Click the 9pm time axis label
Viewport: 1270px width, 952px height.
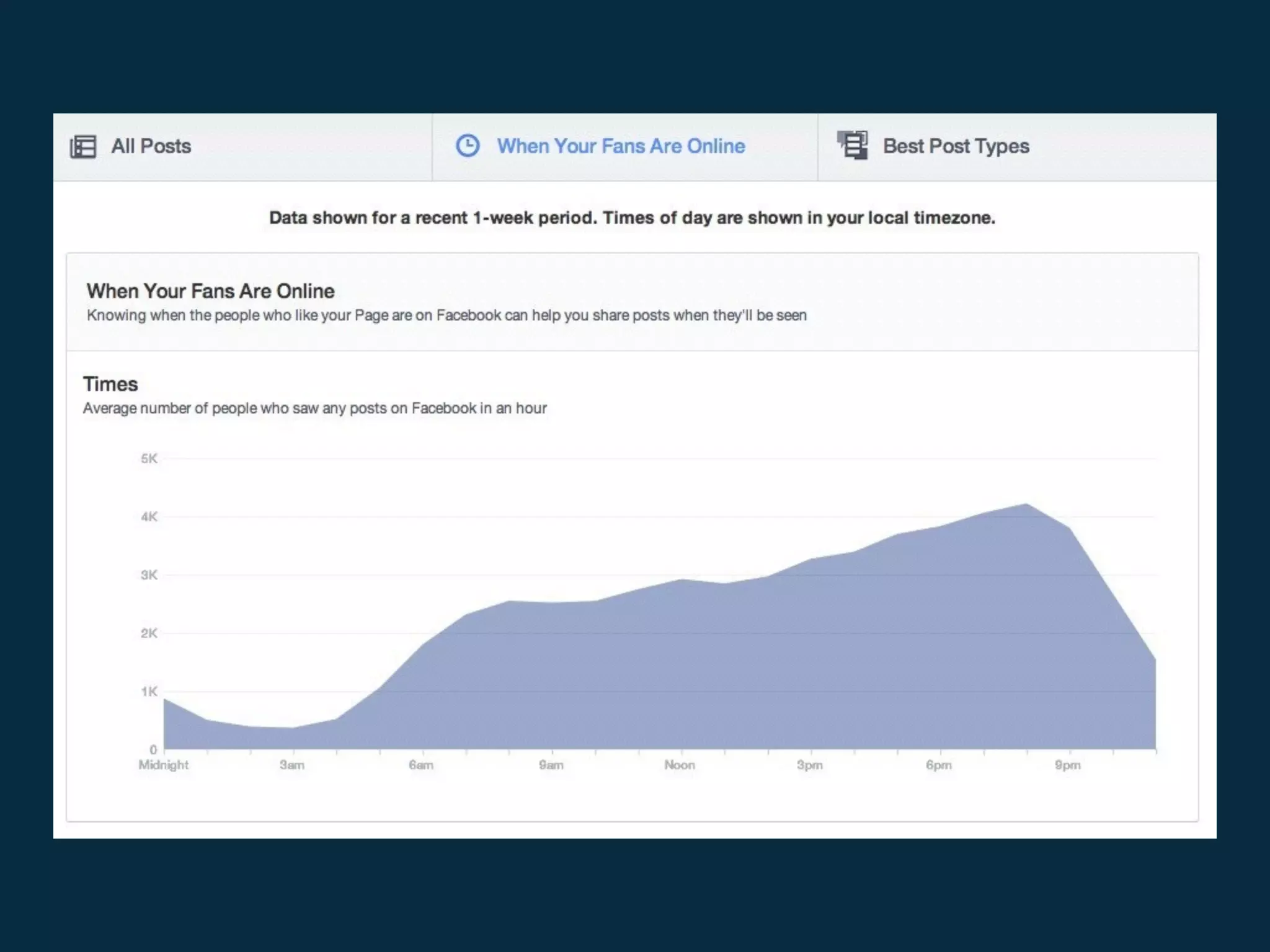point(1067,765)
